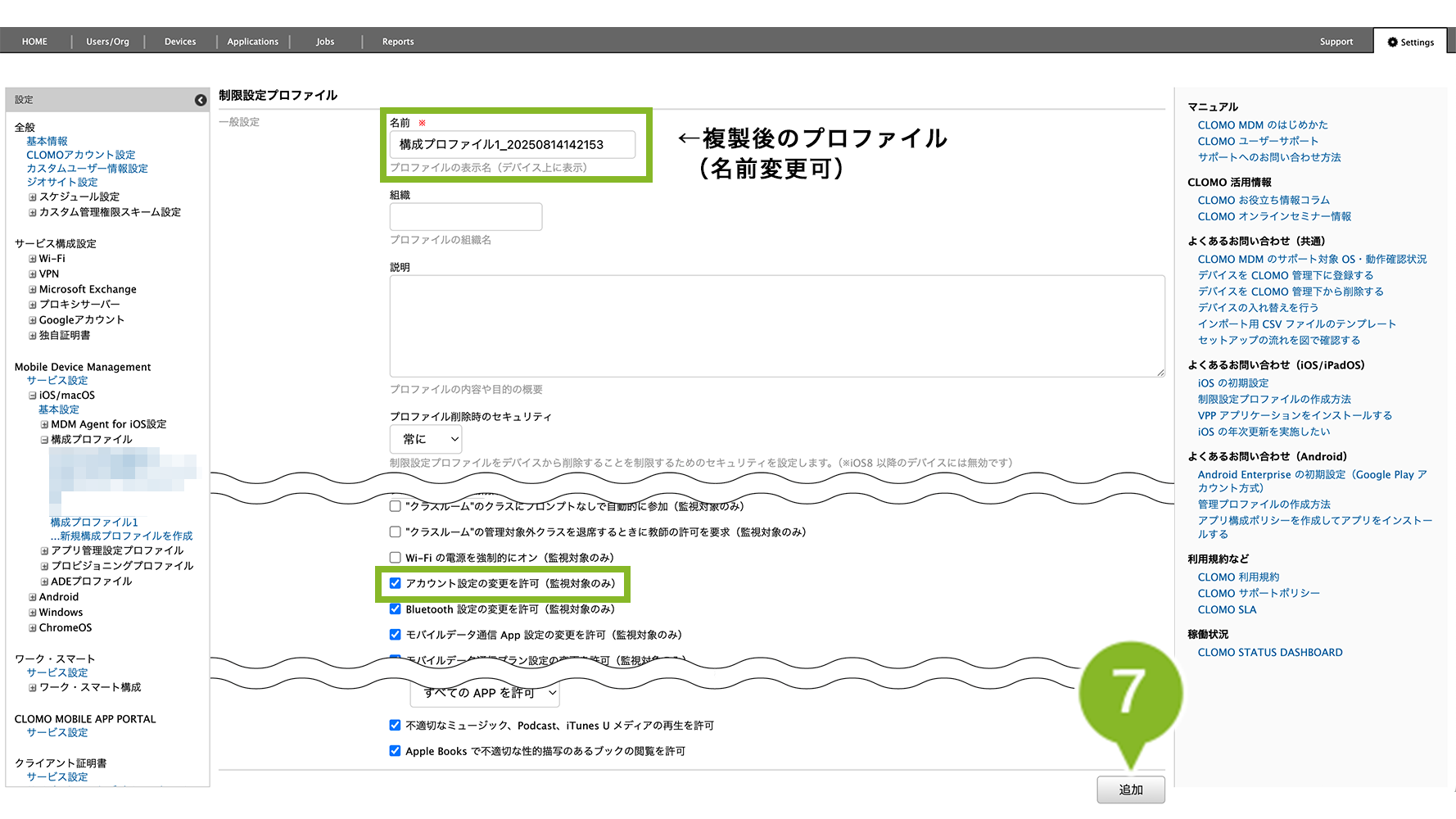Uncheck Bluetooth 設定の変更を許可 checkbox
Screen dimensions: 1456x819
(x=396, y=609)
